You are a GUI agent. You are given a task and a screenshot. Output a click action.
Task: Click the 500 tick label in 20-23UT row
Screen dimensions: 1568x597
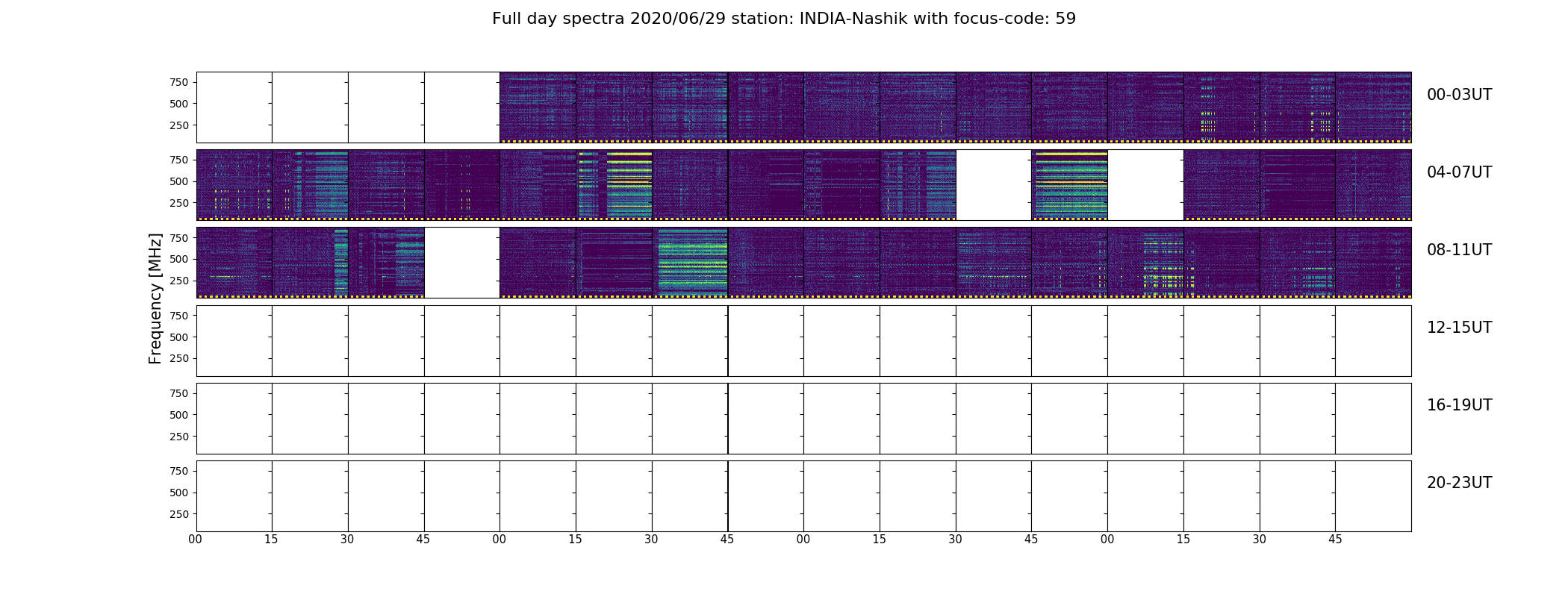179,493
